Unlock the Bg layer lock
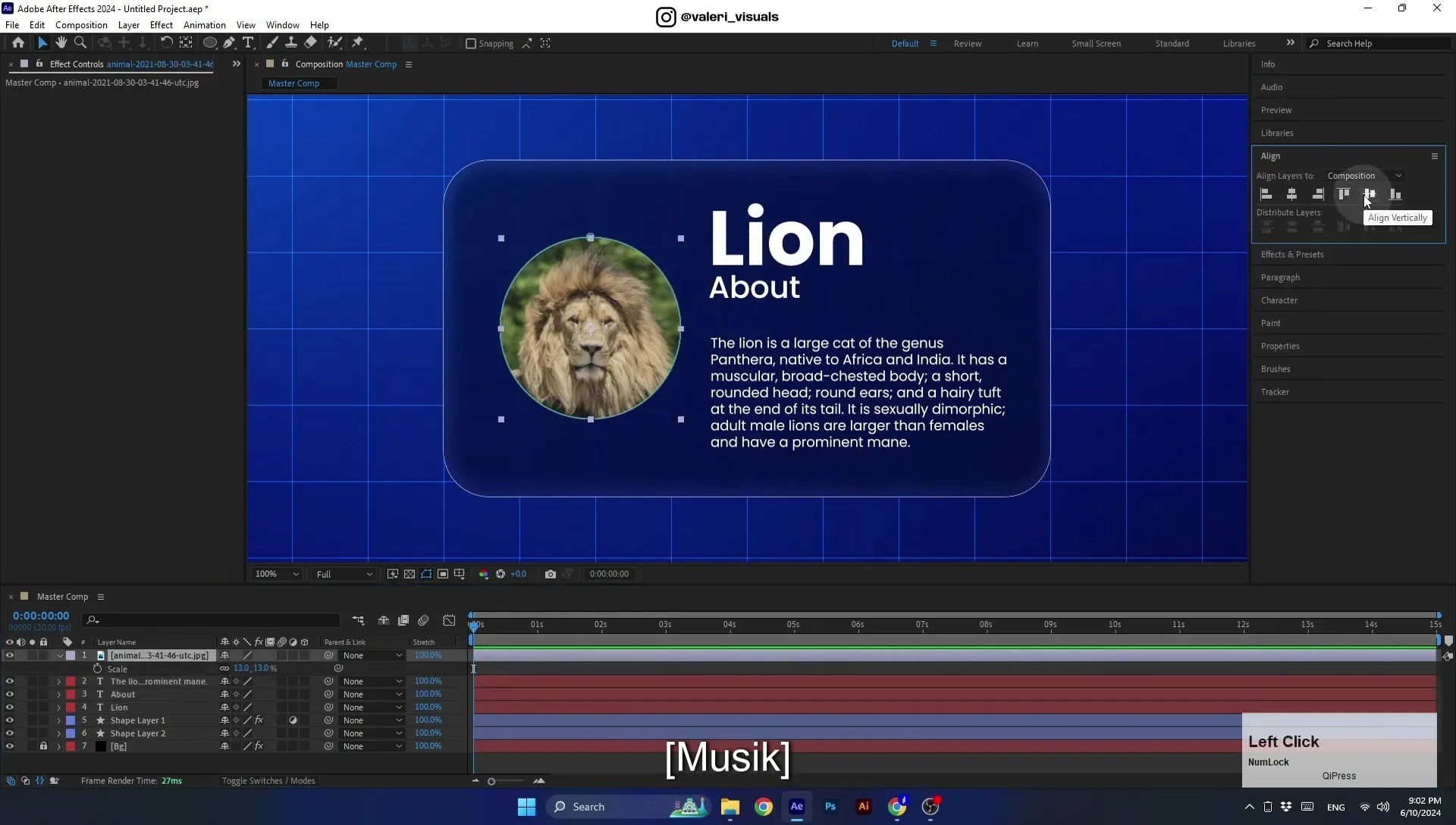 pyautogui.click(x=43, y=746)
